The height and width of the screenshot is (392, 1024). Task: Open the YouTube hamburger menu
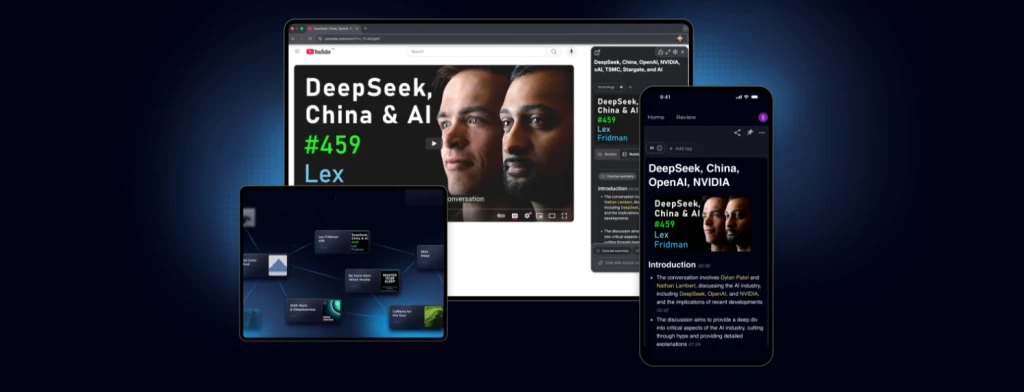pos(297,51)
